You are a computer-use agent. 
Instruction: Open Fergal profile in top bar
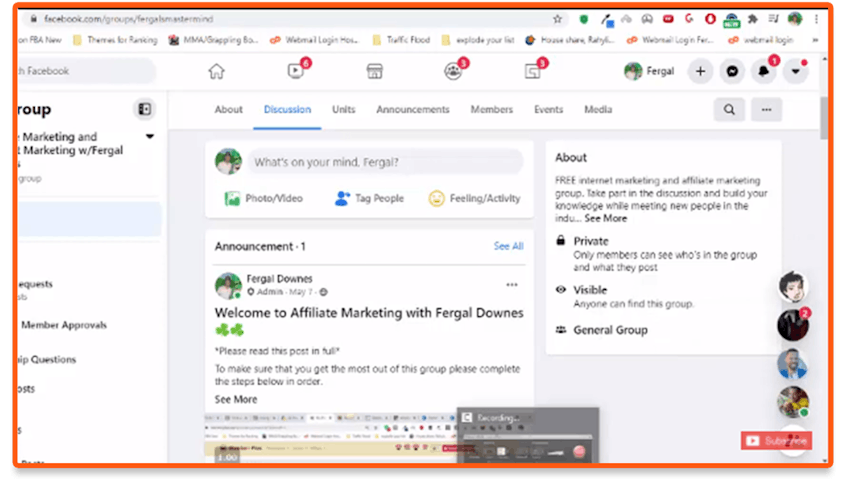tap(649, 71)
